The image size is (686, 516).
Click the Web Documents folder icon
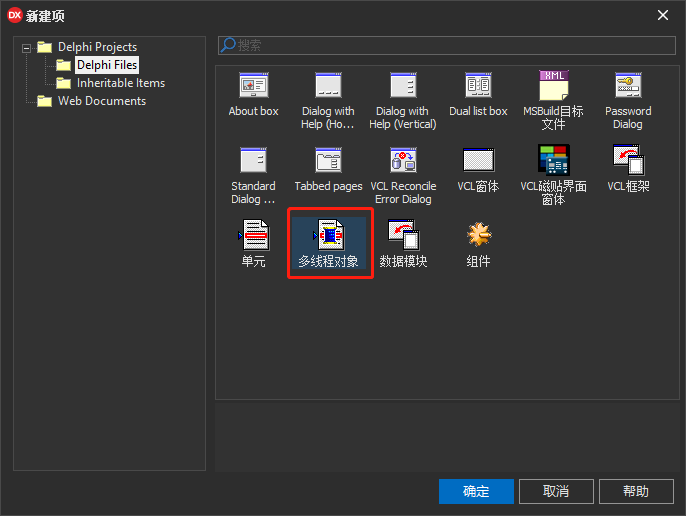[45, 101]
